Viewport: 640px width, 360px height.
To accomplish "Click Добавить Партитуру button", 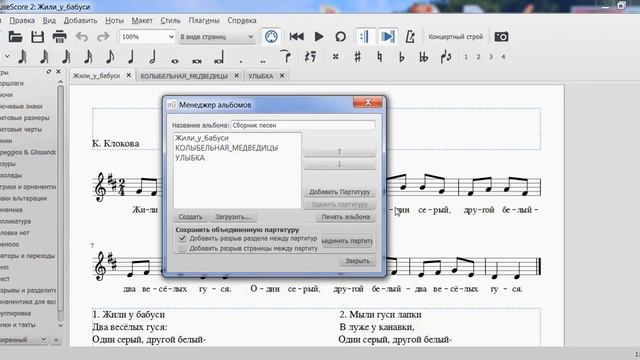I will click(x=340, y=191).
